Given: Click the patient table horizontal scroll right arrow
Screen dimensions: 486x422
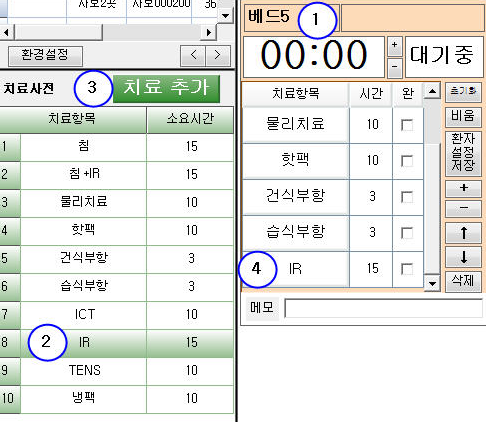Looking at the screenshot, I should click(x=209, y=33).
